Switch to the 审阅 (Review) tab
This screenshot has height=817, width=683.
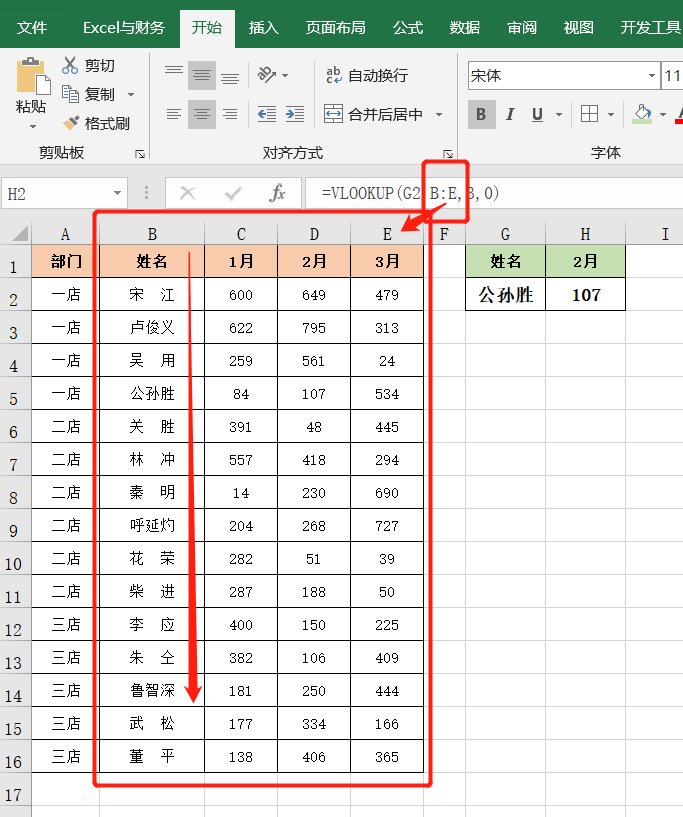(521, 27)
